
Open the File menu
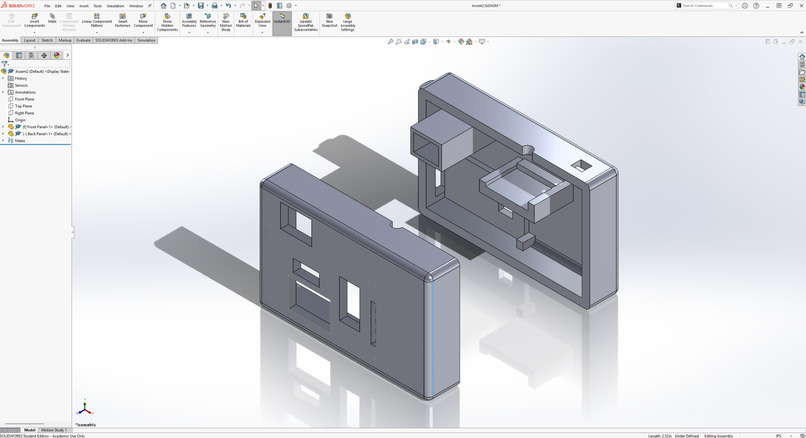pyautogui.click(x=47, y=6)
